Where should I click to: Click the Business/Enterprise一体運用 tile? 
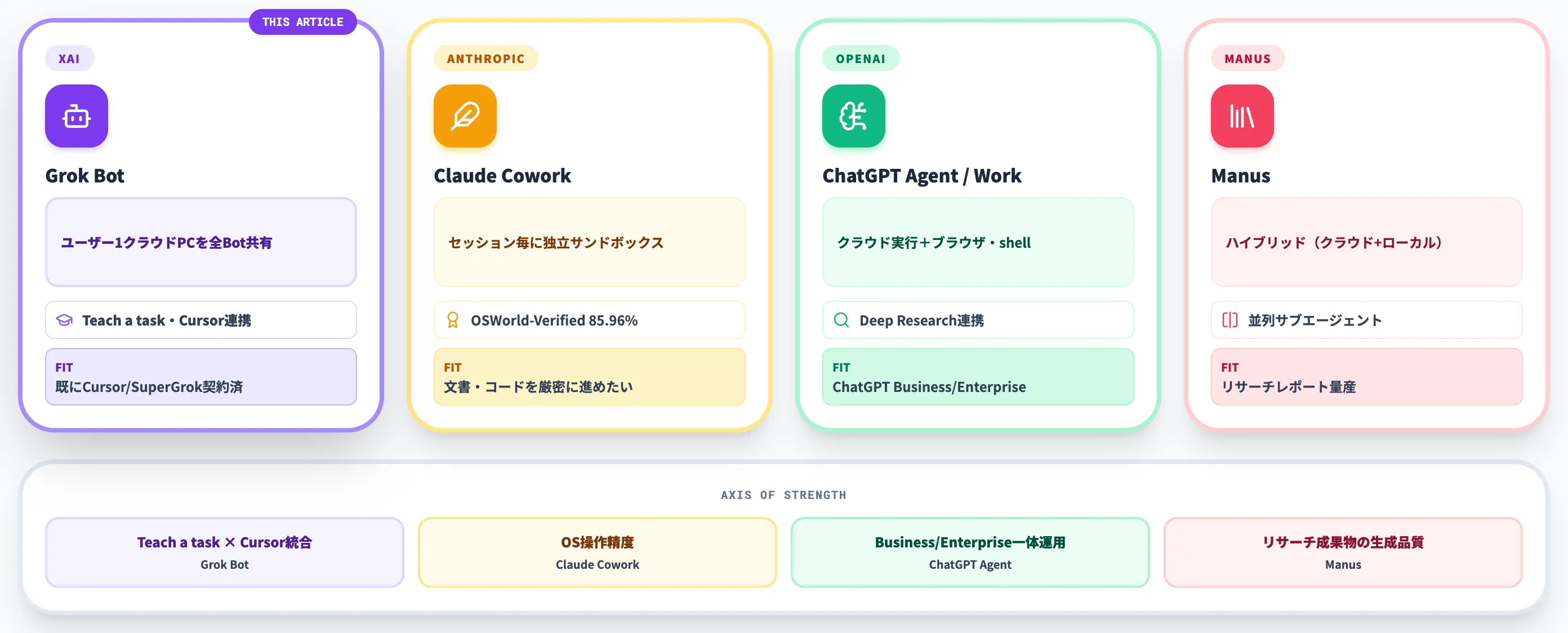click(970, 552)
